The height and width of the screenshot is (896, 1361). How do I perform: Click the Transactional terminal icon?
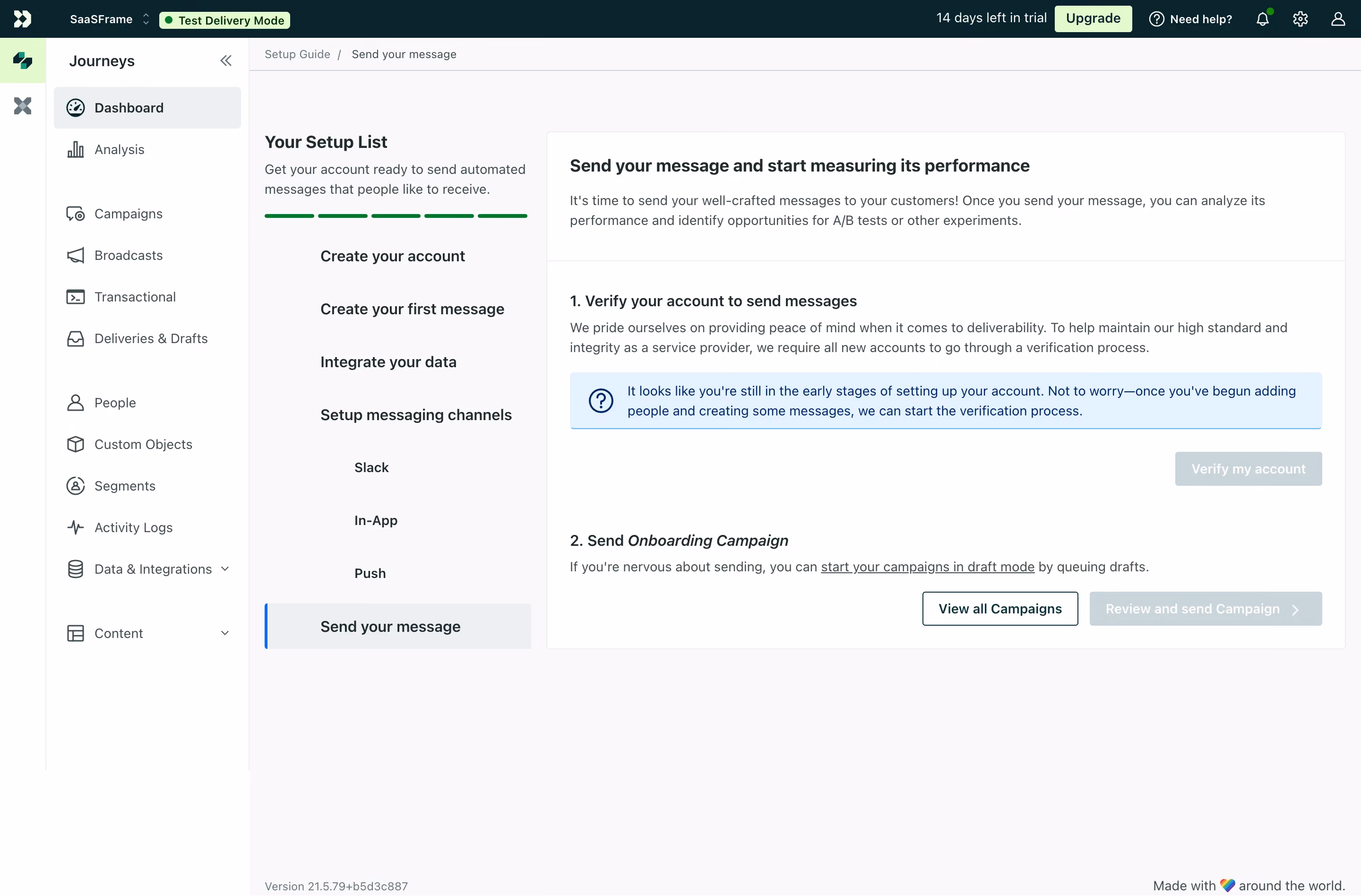76,297
